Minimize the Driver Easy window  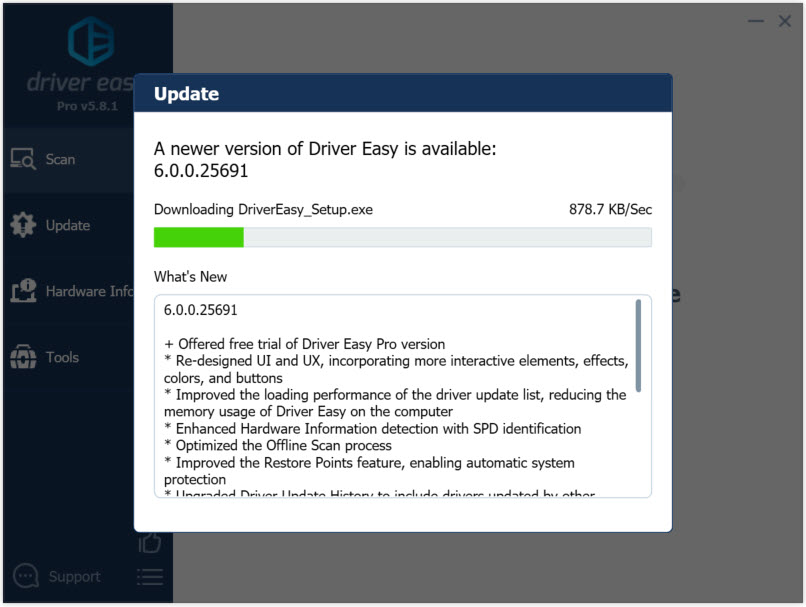756,21
